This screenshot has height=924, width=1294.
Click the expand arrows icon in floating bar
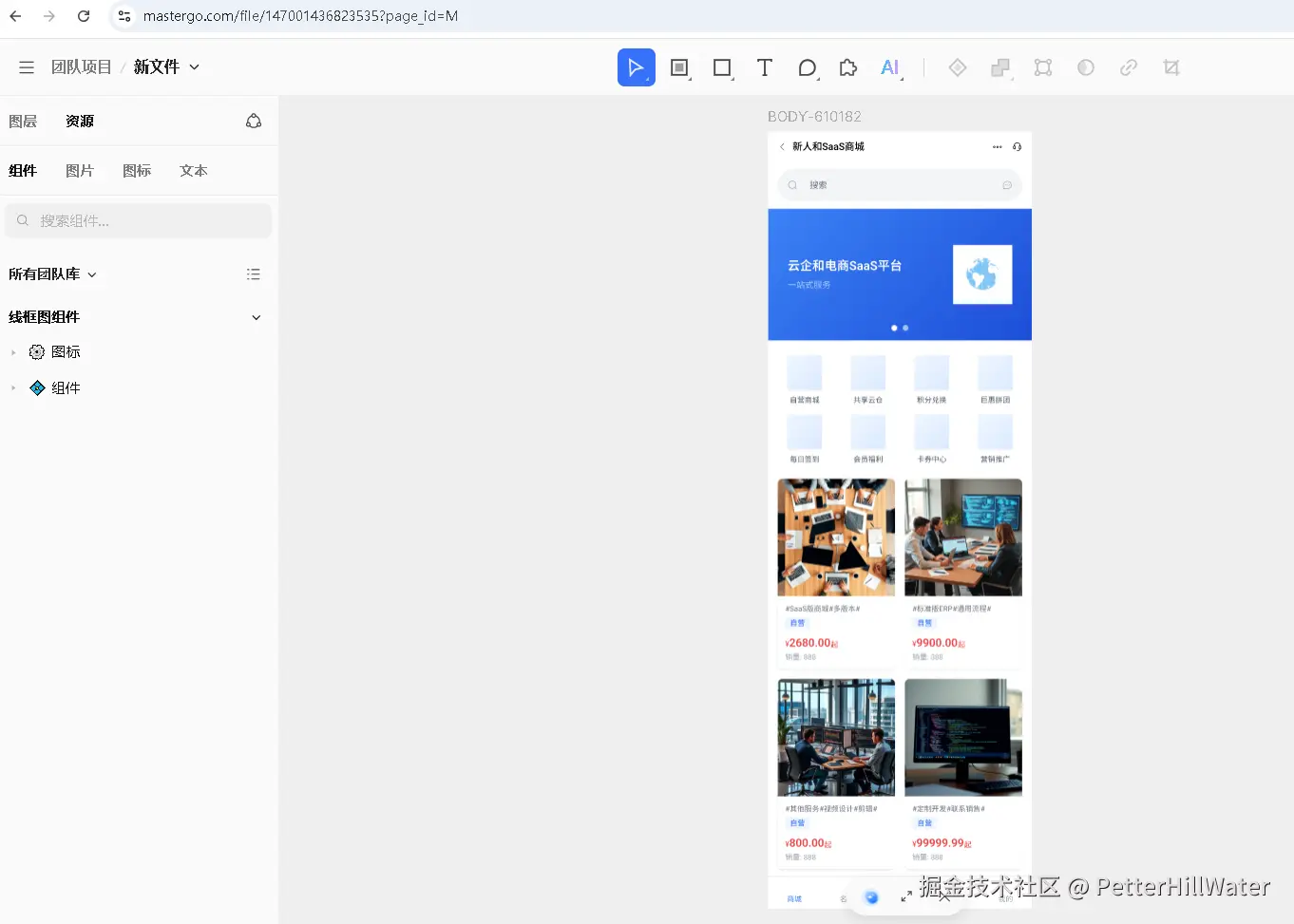(x=906, y=896)
